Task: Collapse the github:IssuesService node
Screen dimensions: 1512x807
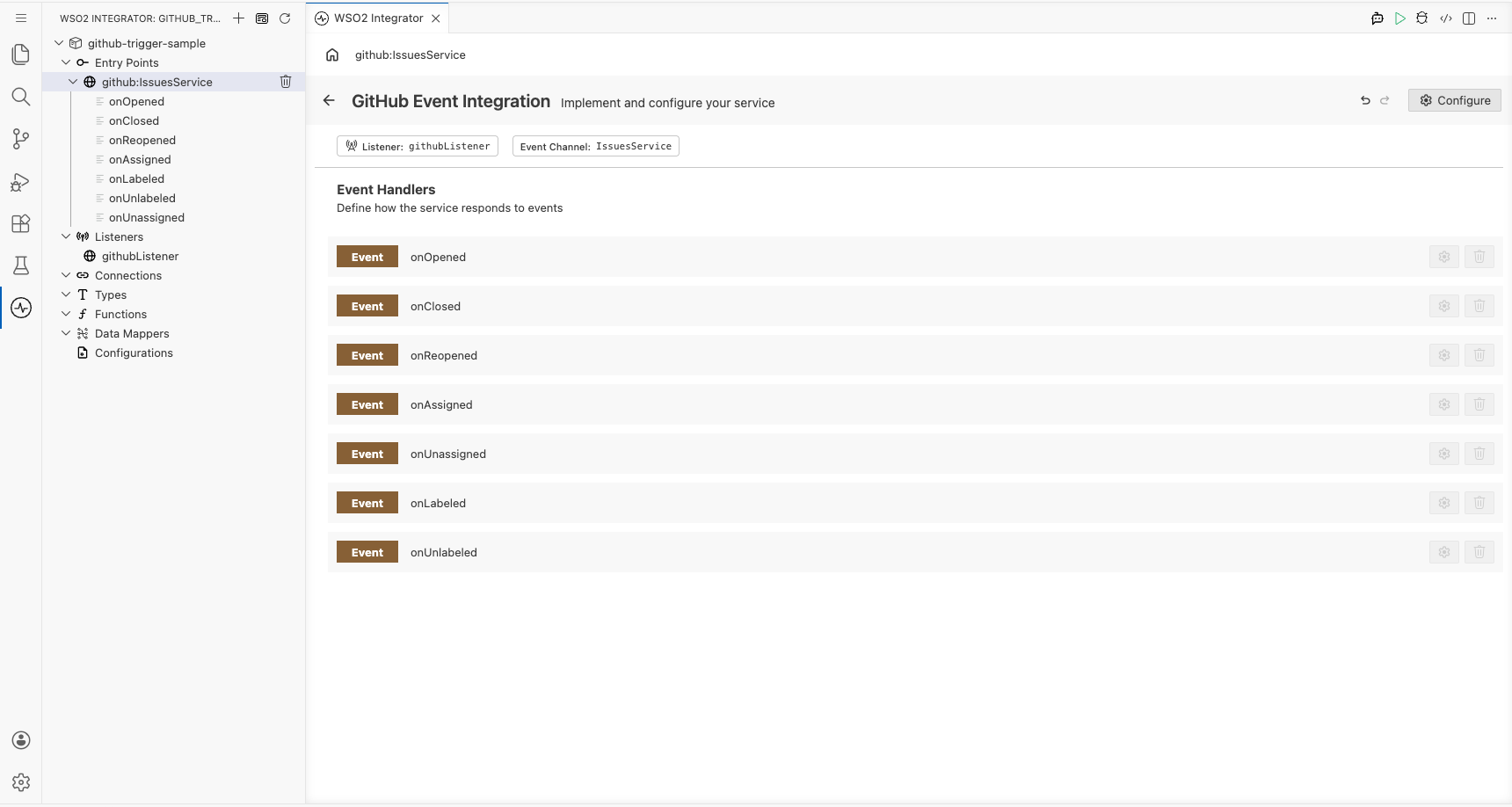Action: tap(73, 82)
